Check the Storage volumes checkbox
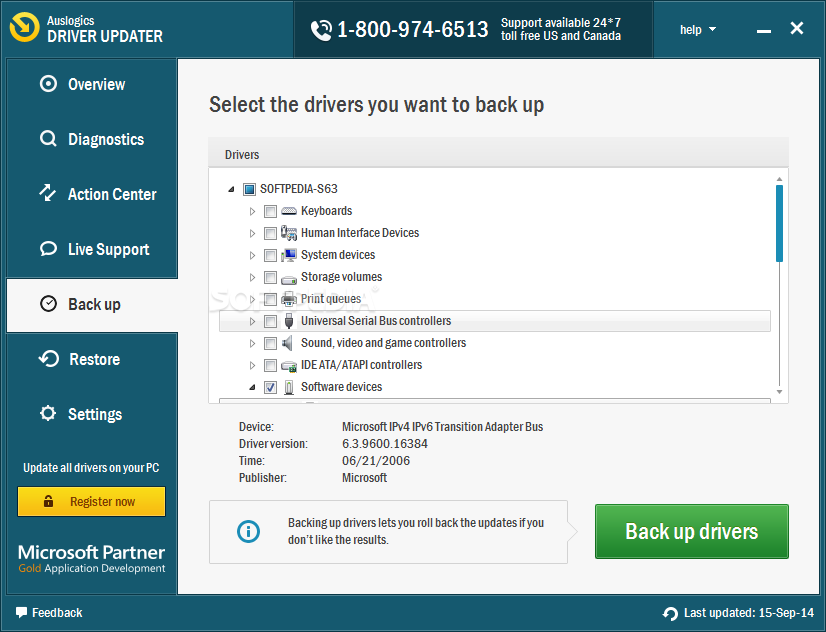Viewport: 826px width, 632px height. pyautogui.click(x=270, y=277)
